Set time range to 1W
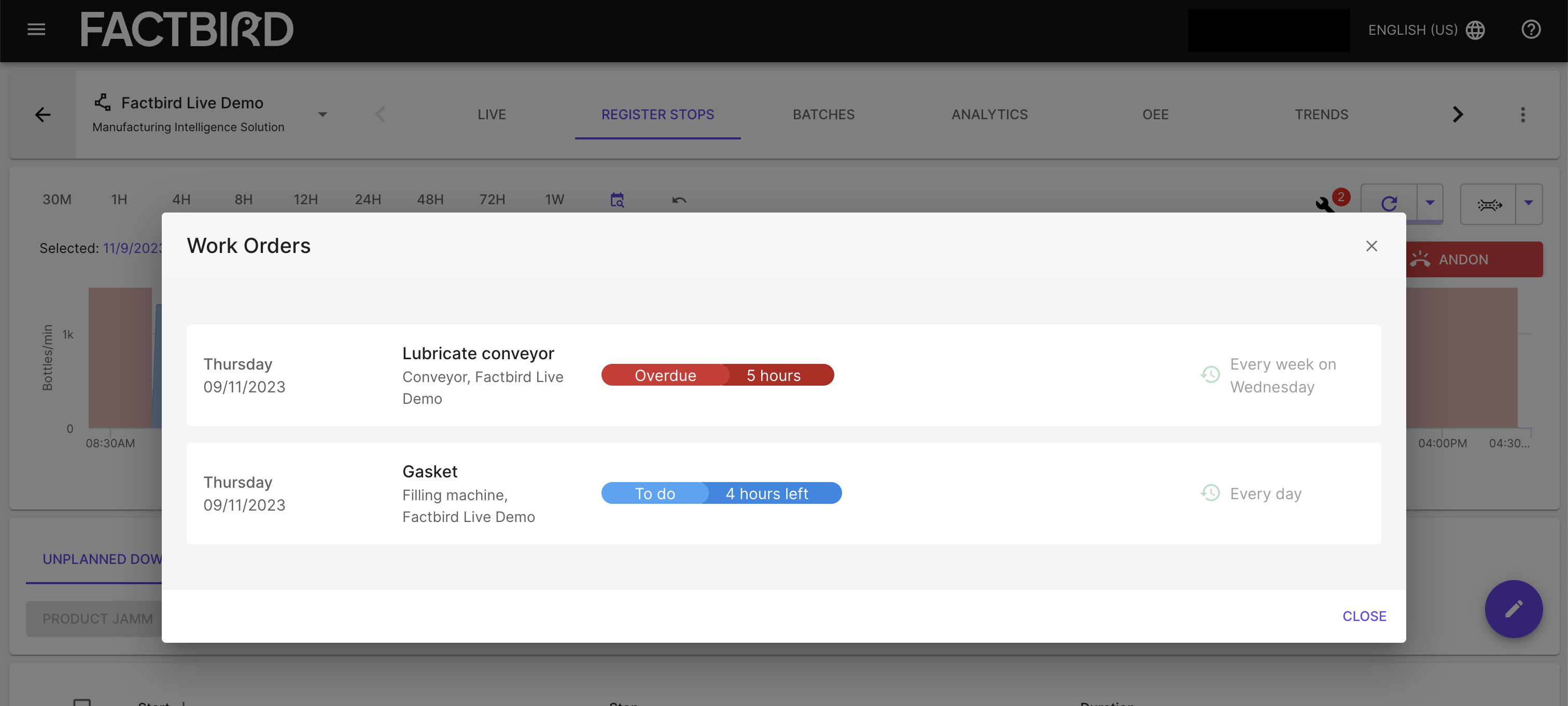Viewport: 1568px width, 706px height. [554, 200]
